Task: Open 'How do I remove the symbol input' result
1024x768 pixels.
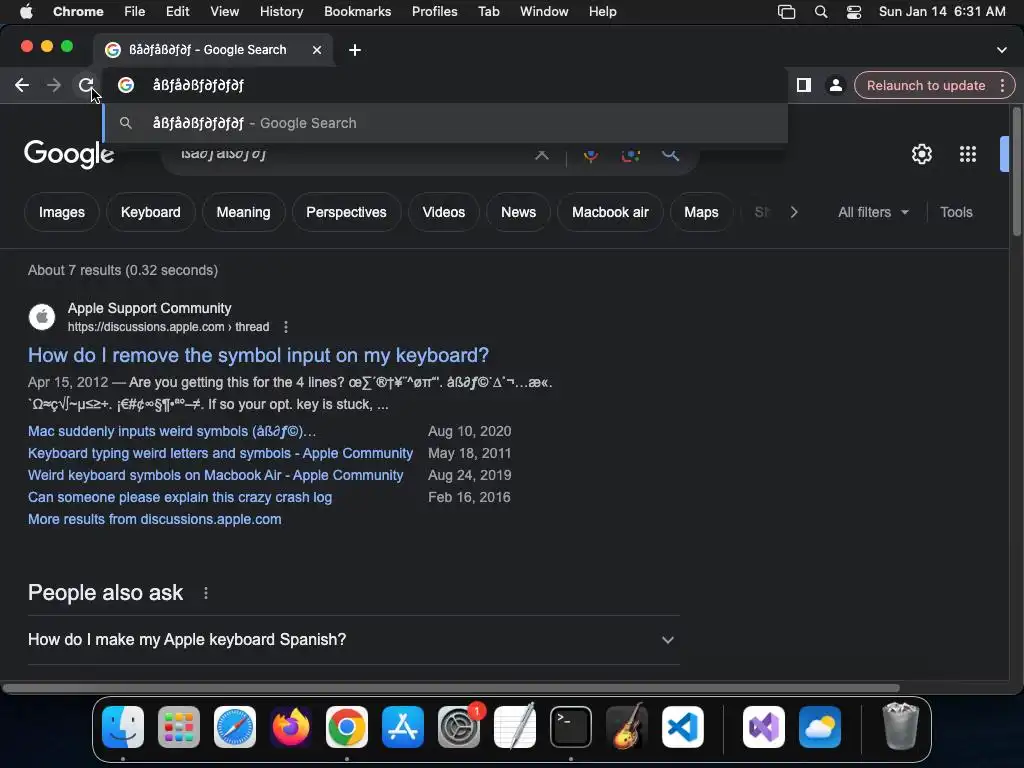Action: tap(259, 355)
